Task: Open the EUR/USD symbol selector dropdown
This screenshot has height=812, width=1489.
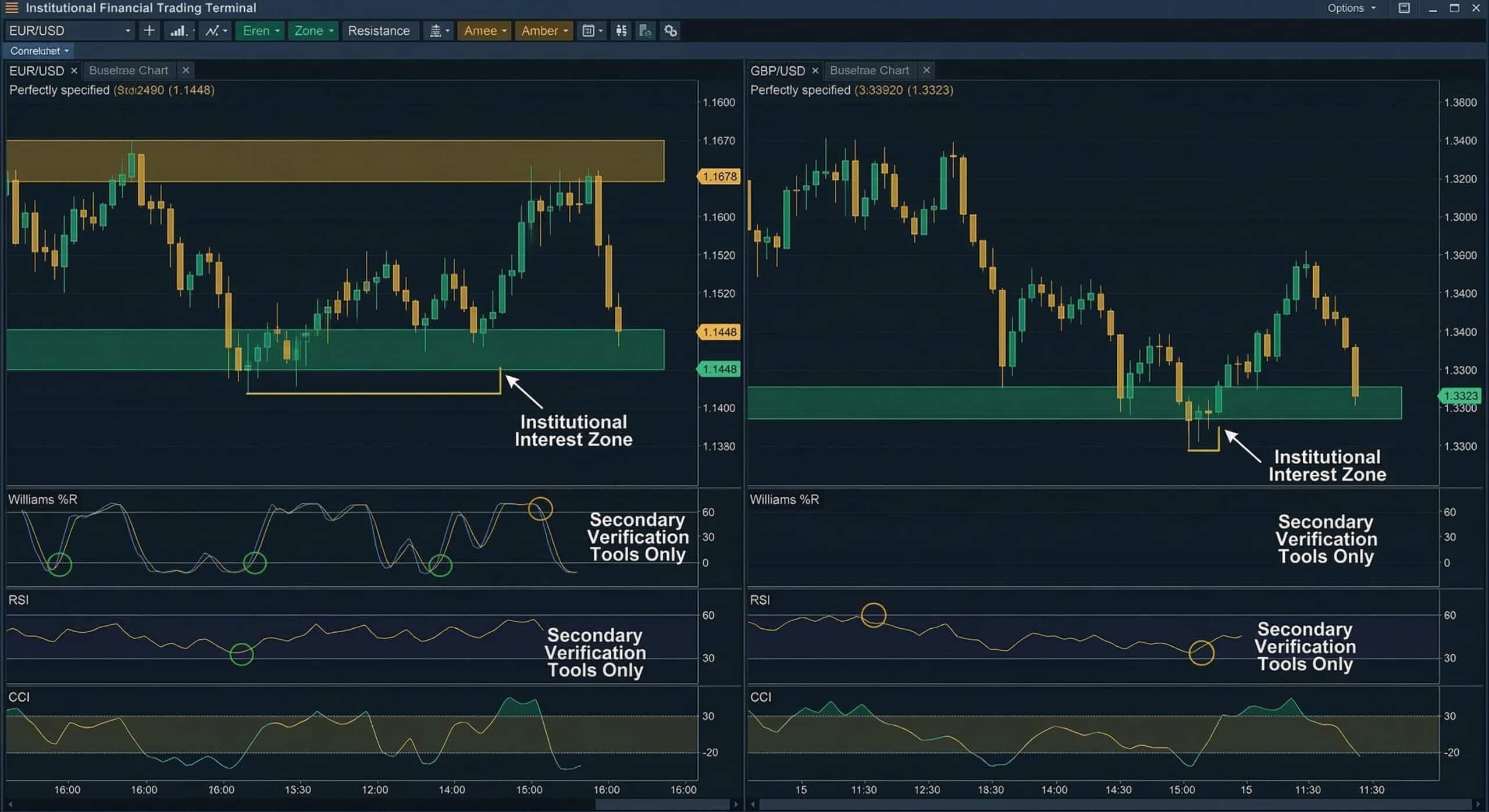Action: [69, 31]
